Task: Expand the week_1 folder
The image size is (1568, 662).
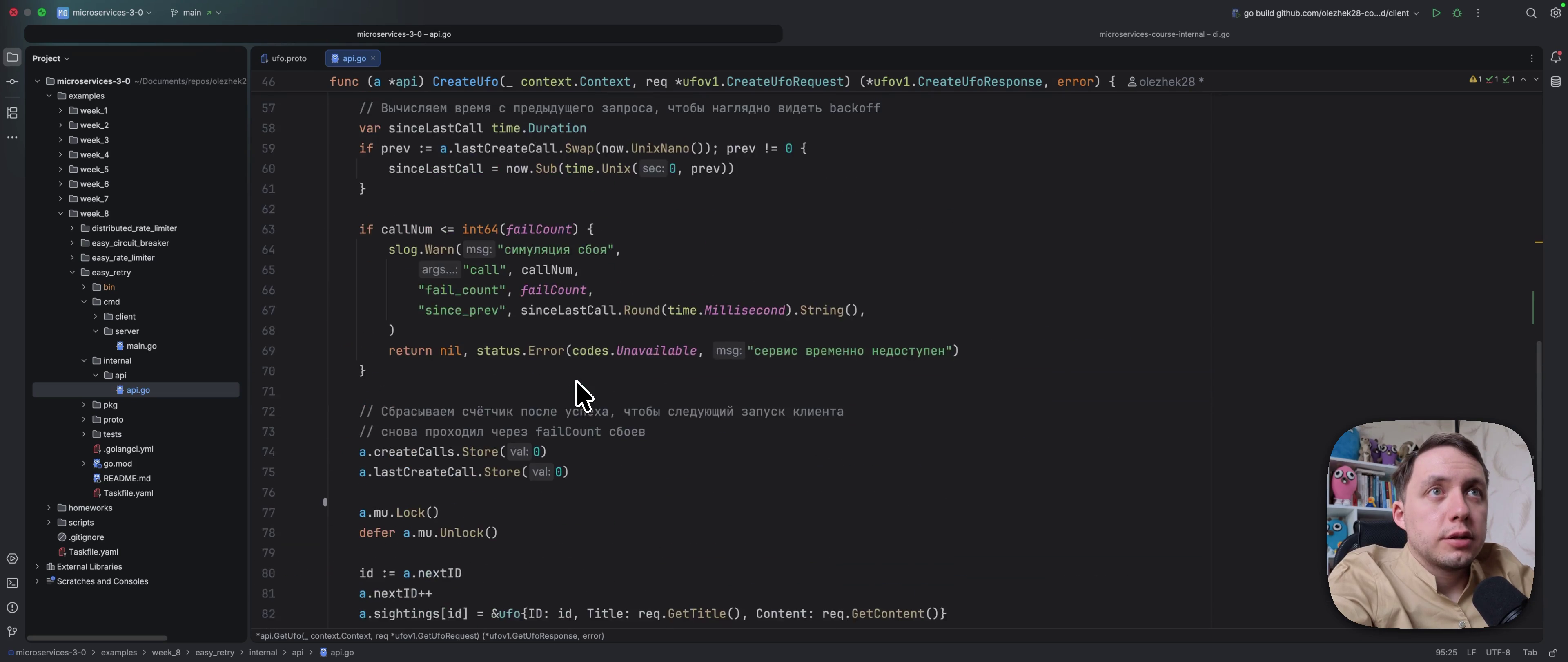Action: (60, 111)
